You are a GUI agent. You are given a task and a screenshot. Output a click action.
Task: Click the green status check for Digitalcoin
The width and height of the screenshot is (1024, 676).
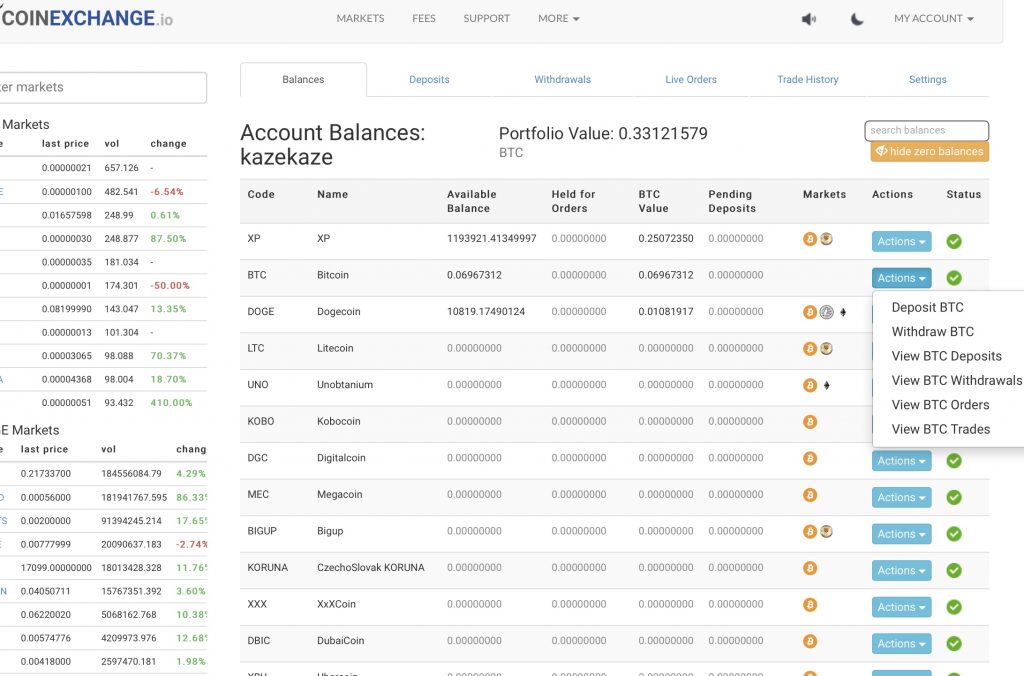(954, 461)
